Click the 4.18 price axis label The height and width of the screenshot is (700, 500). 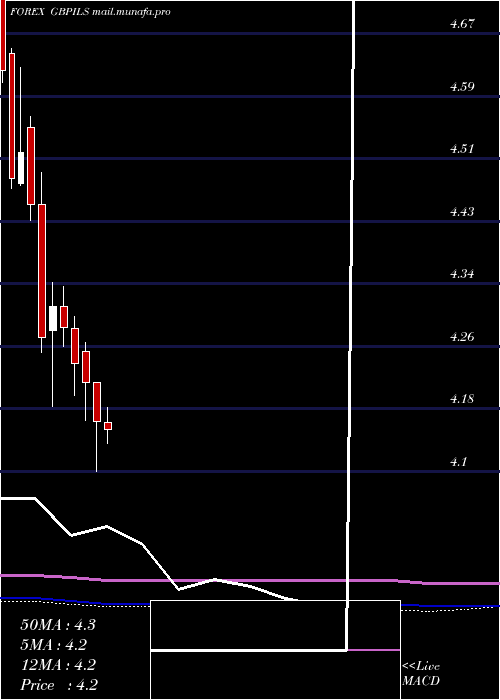(x=462, y=399)
